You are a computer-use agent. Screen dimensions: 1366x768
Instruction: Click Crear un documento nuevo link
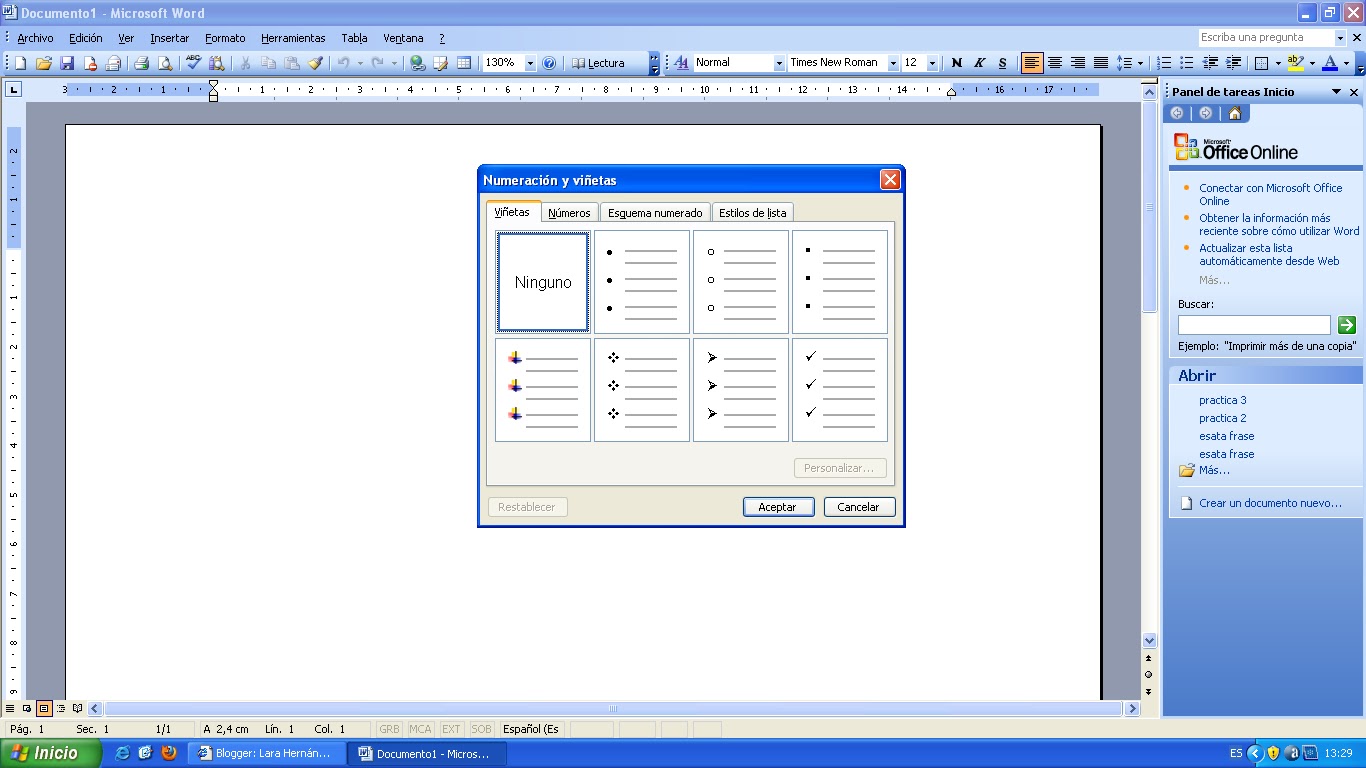pos(1270,503)
